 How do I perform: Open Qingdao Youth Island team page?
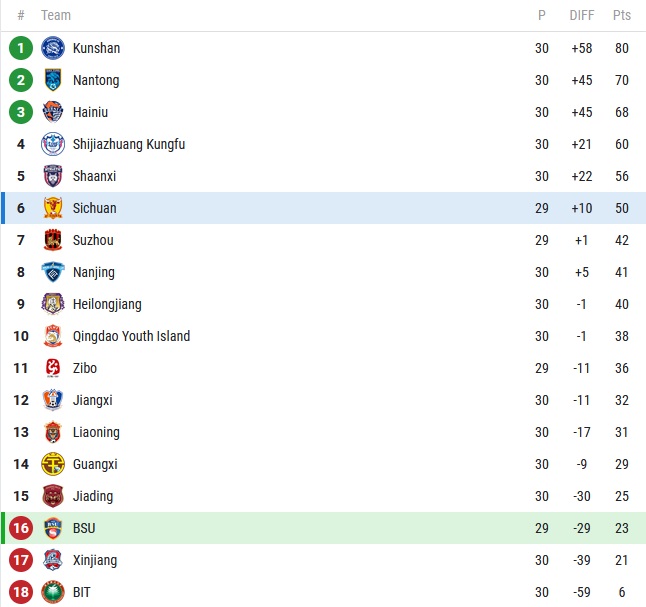click(x=131, y=336)
